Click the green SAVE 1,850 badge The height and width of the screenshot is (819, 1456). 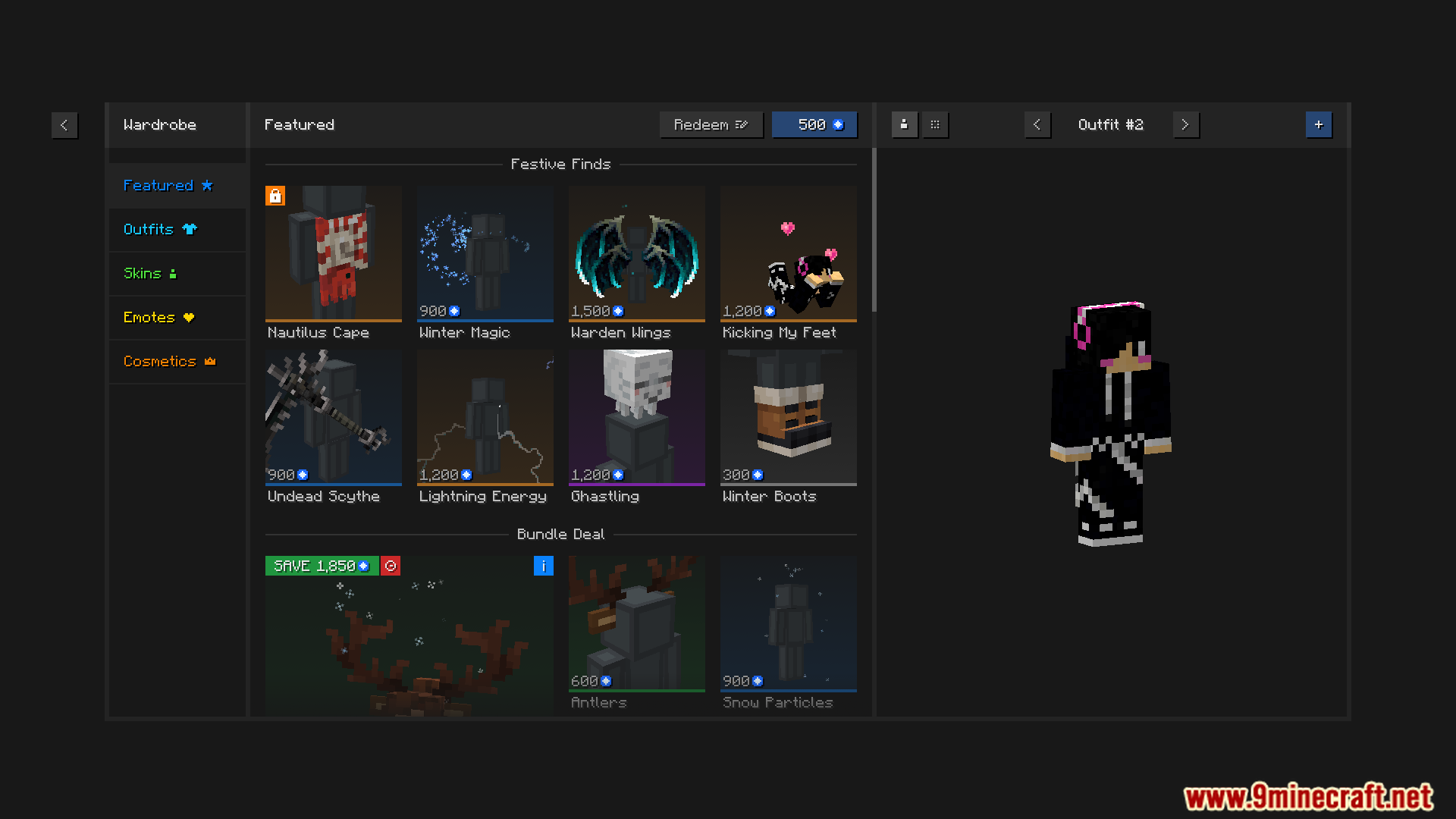coord(321,566)
